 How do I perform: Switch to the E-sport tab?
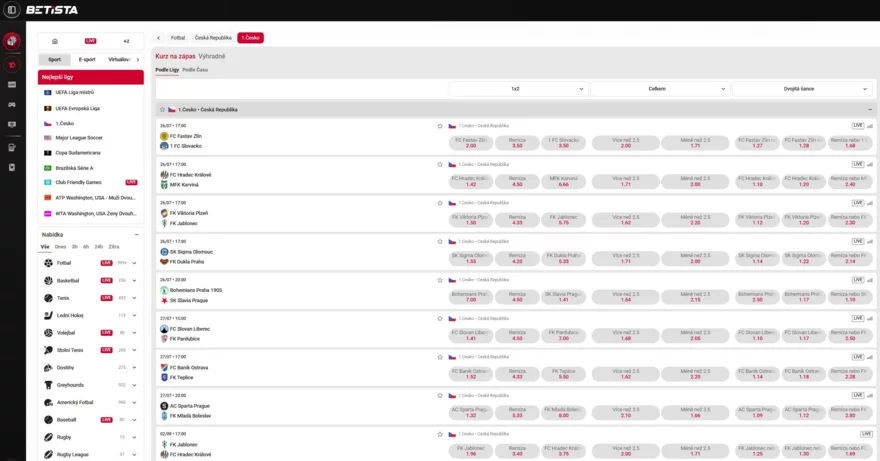[87, 59]
